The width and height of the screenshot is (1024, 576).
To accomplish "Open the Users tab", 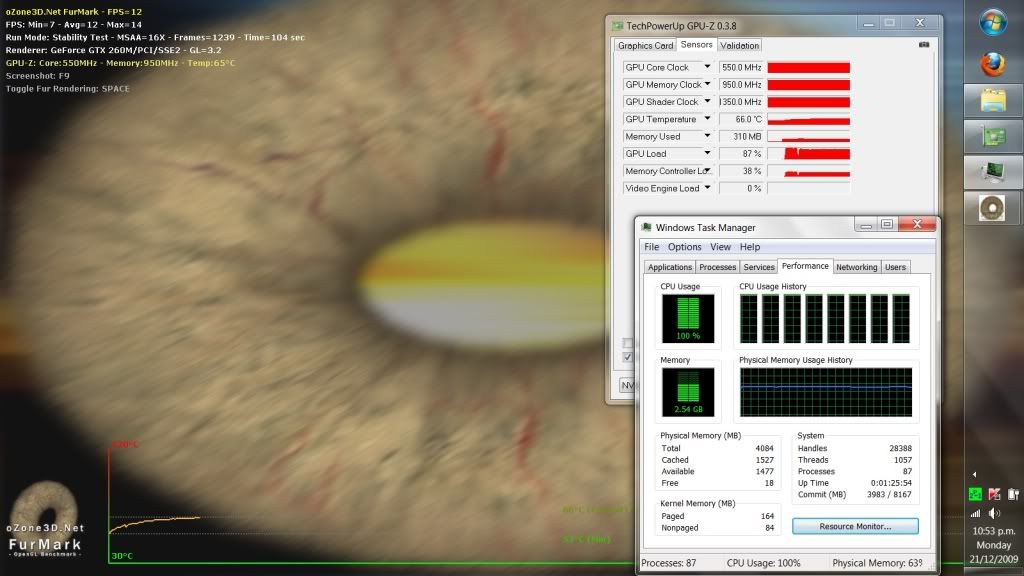I will (895, 267).
